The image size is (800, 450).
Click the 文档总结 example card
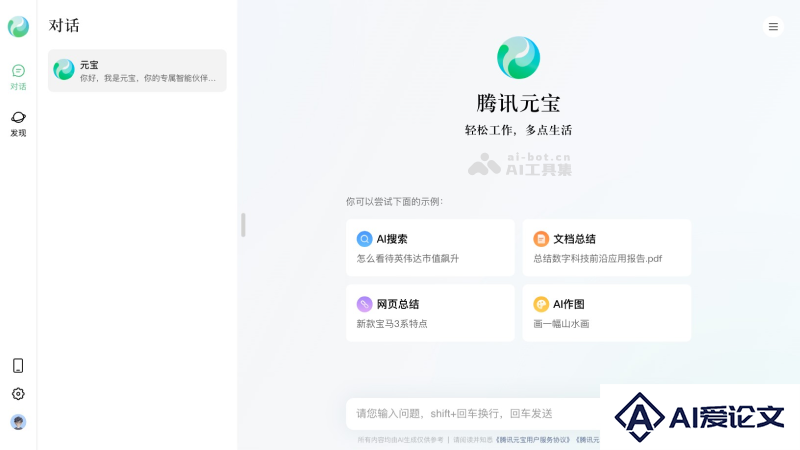(x=607, y=248)
